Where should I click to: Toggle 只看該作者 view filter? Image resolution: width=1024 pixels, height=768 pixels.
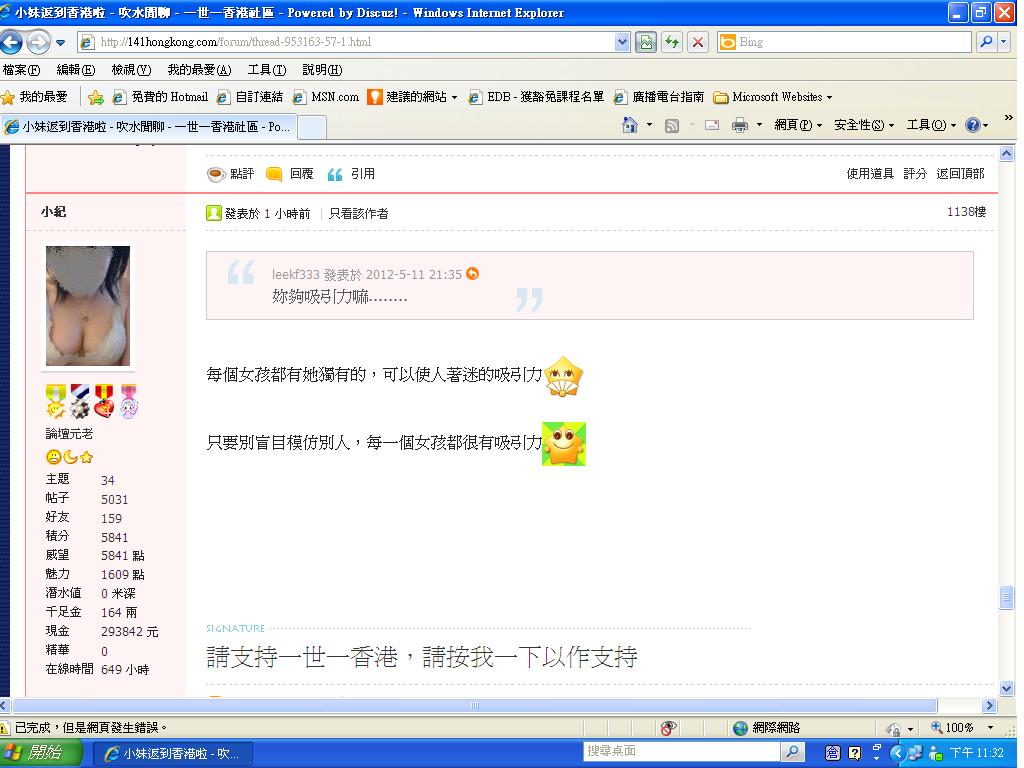(359, 213)
